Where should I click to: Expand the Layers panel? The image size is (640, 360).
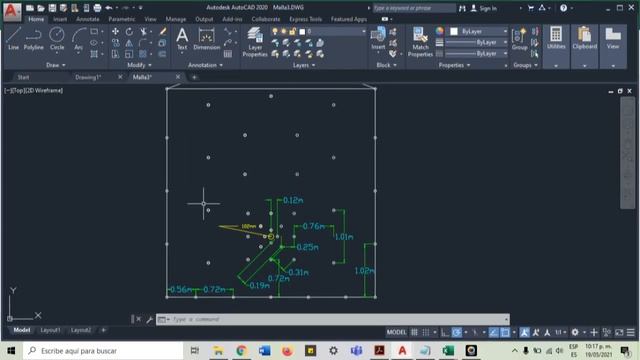coord(304,65)
